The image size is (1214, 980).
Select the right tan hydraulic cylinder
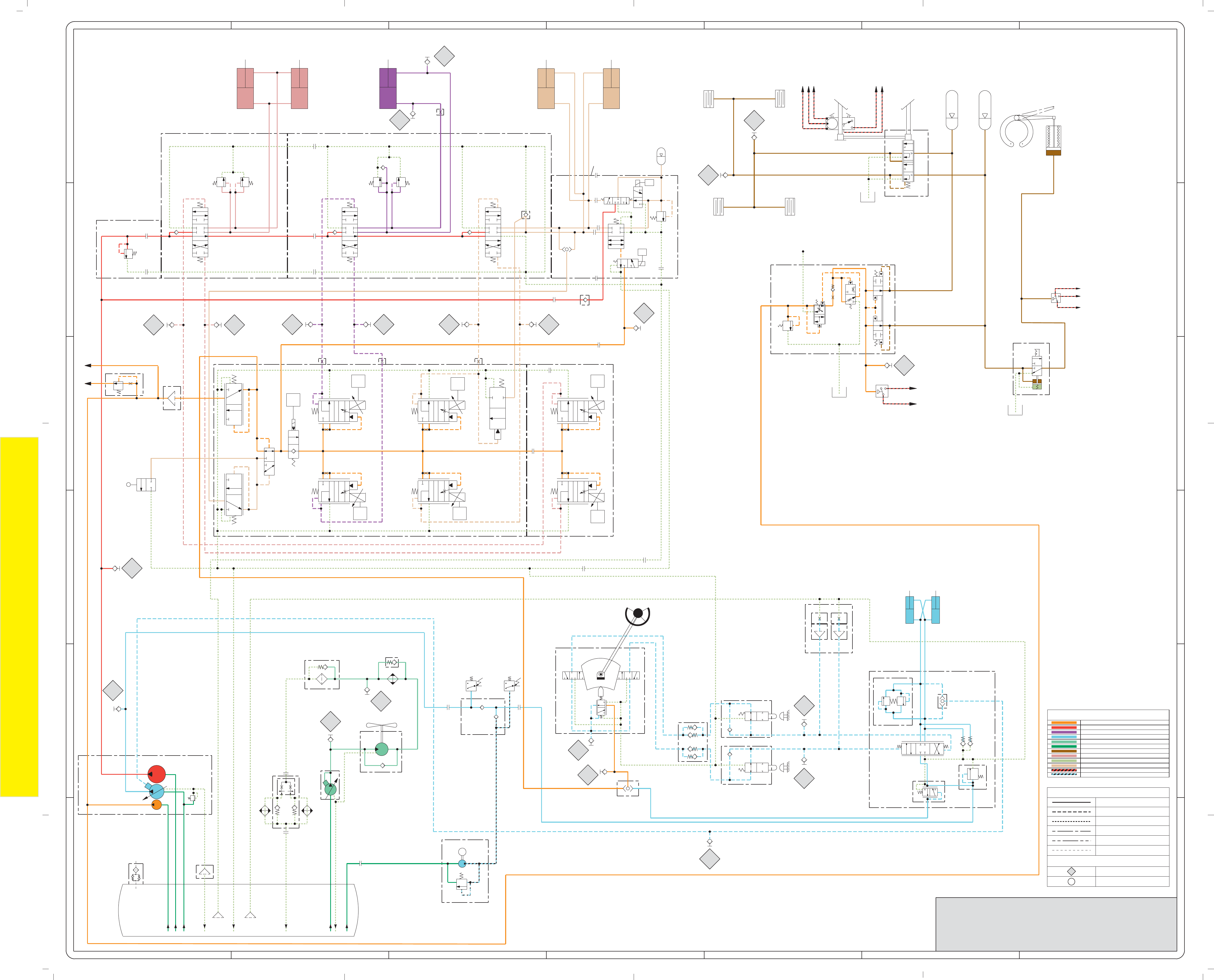click(611, 88)
